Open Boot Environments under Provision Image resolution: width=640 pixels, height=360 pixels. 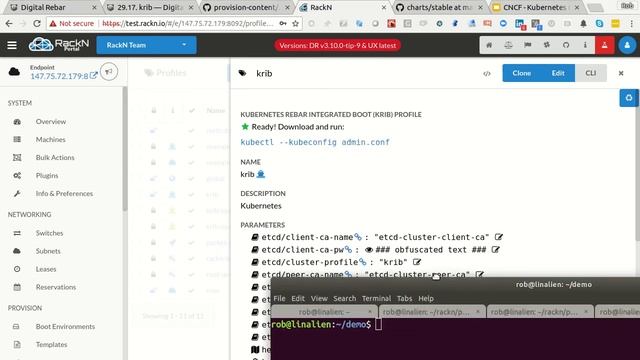65,327
